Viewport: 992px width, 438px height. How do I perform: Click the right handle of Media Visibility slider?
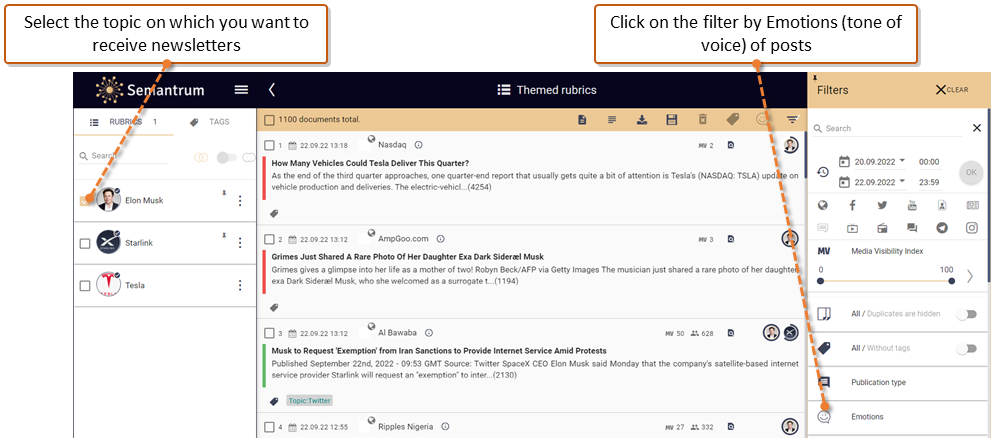pos(952,281)
